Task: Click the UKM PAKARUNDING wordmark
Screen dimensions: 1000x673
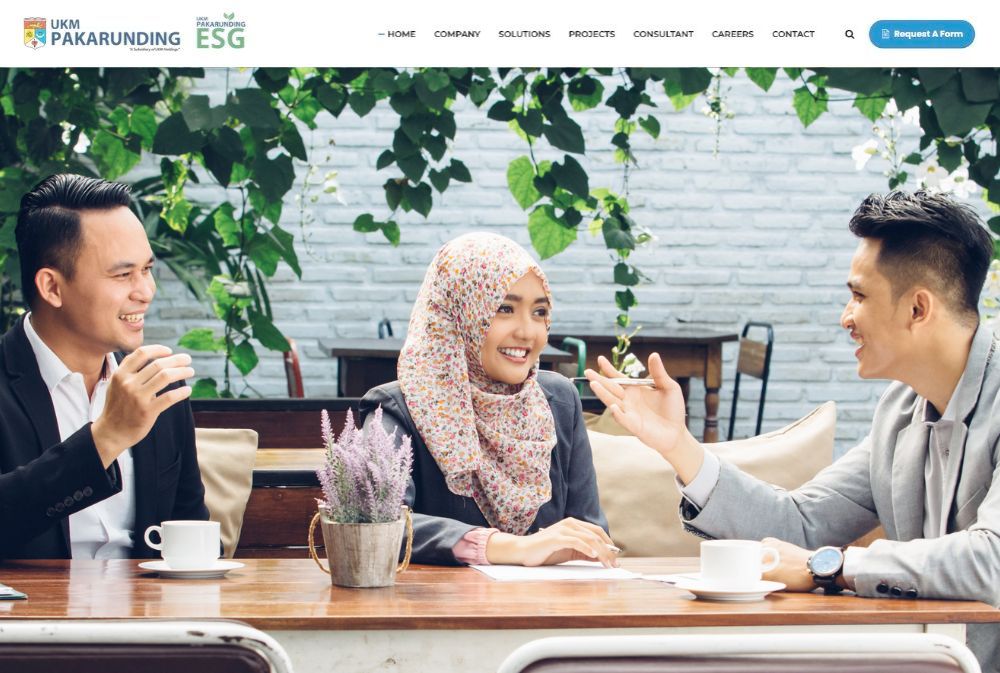Action: click(115, 33)
